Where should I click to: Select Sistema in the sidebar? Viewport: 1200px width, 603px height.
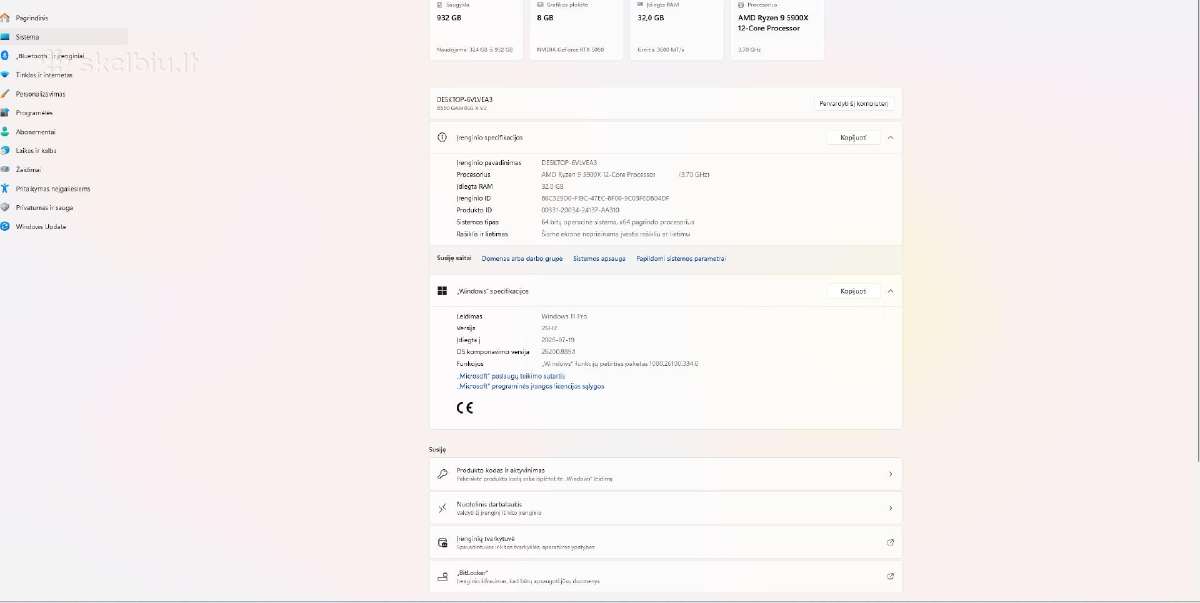tap(64, 37)
